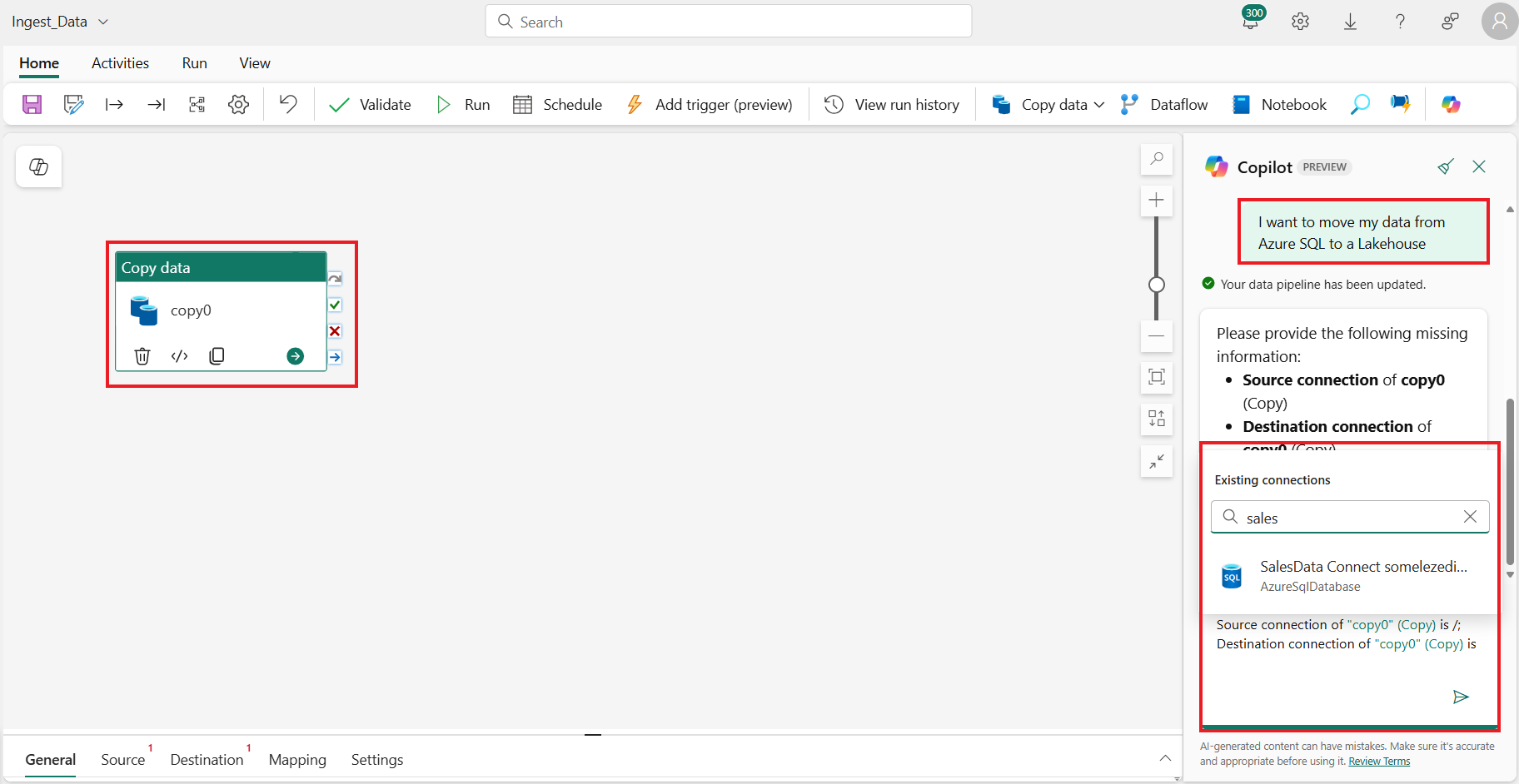Clear Copilot chat with broom icon
This screenshot has width=1519, height=784.
pos(1446,166)
